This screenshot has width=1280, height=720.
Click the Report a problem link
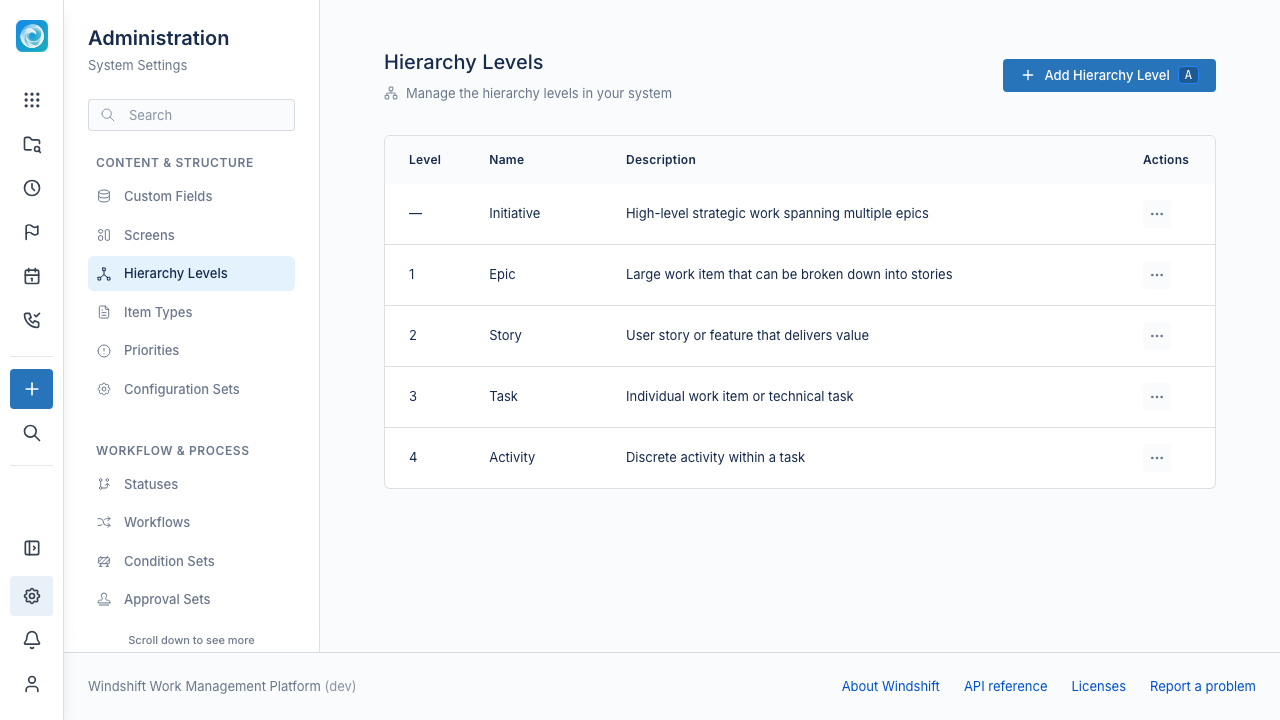tap(1203, 686)
